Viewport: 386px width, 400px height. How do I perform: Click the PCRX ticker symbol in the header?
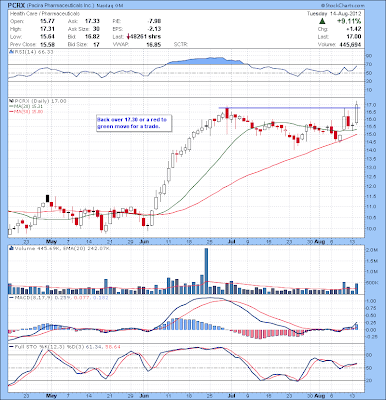[x=15, y=5]
